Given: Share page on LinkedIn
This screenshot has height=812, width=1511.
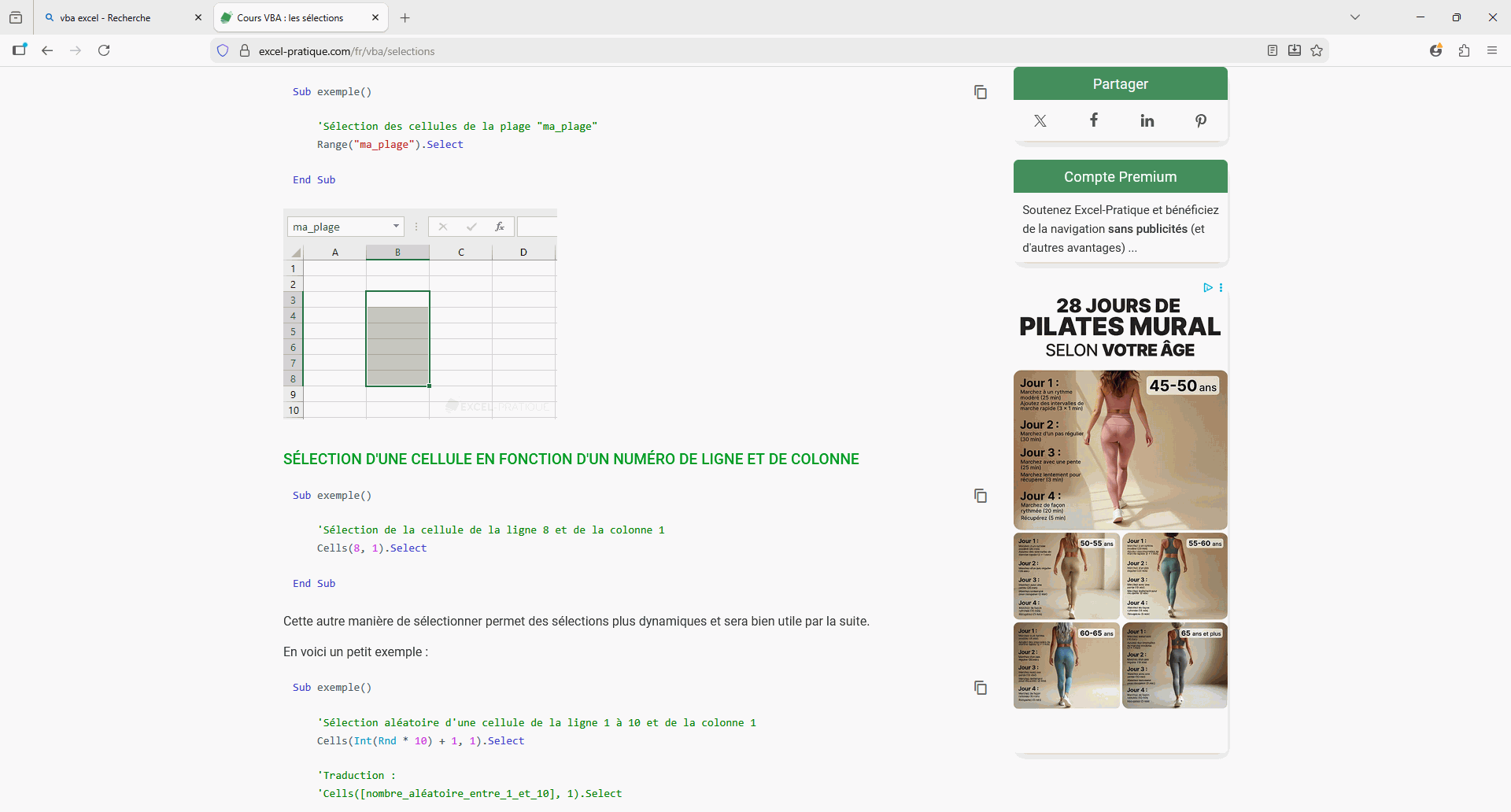Looking at the screenshot, I should [x=1147, y=120].
